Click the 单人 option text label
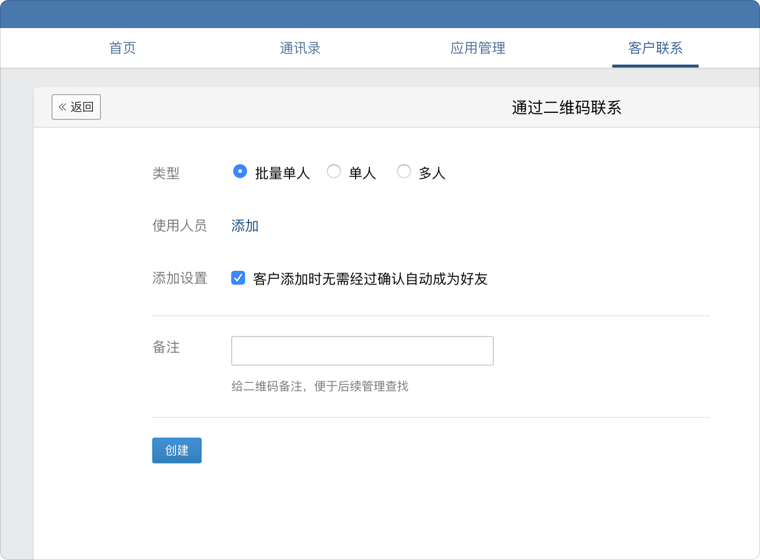Viewport: 760px width, 560px height. pyautogui.click(x=363, y=173)
